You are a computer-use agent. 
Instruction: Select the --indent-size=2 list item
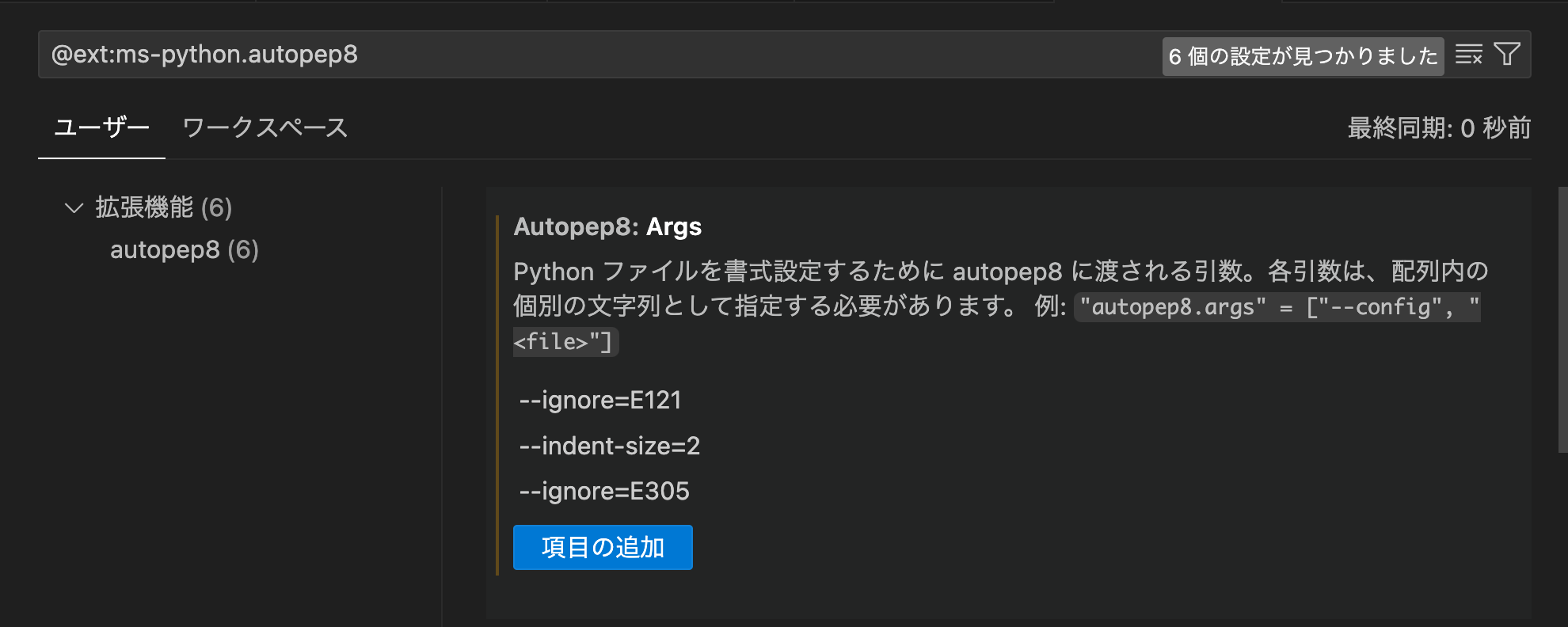pos(610,446)
